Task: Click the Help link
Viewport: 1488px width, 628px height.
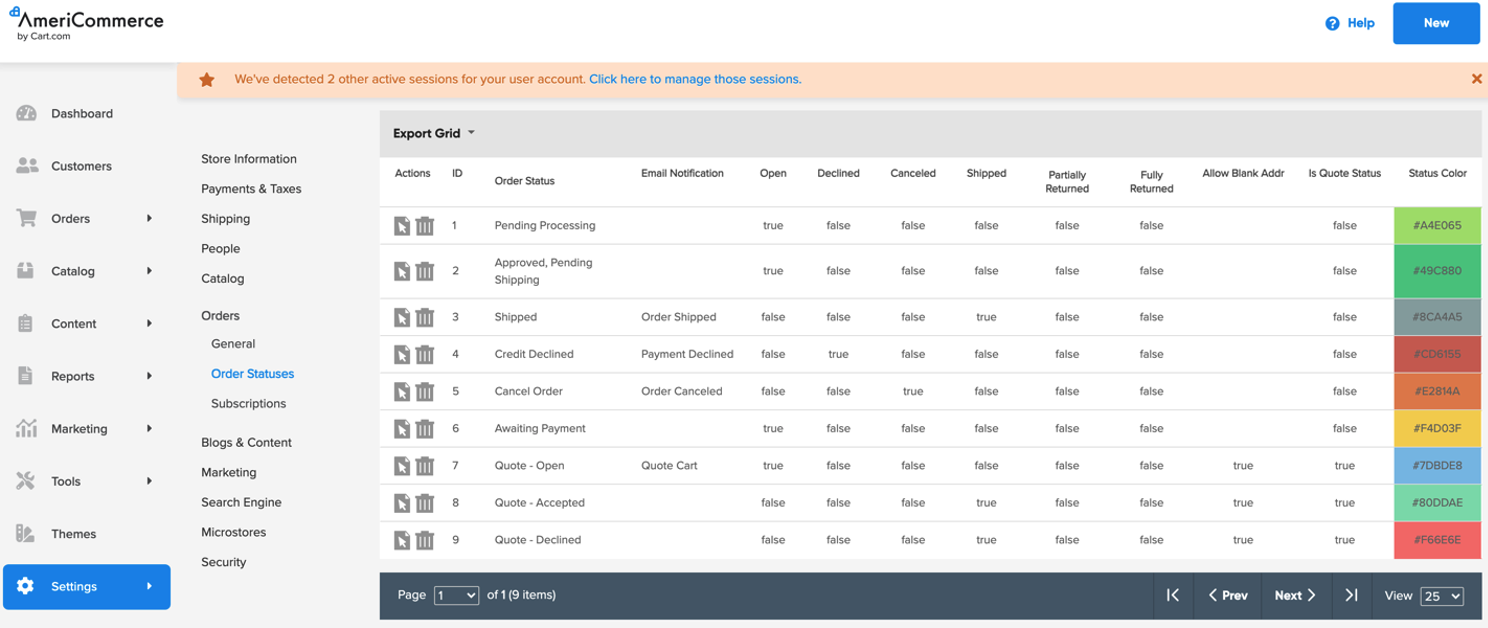Action: (x=1361, y=23)
